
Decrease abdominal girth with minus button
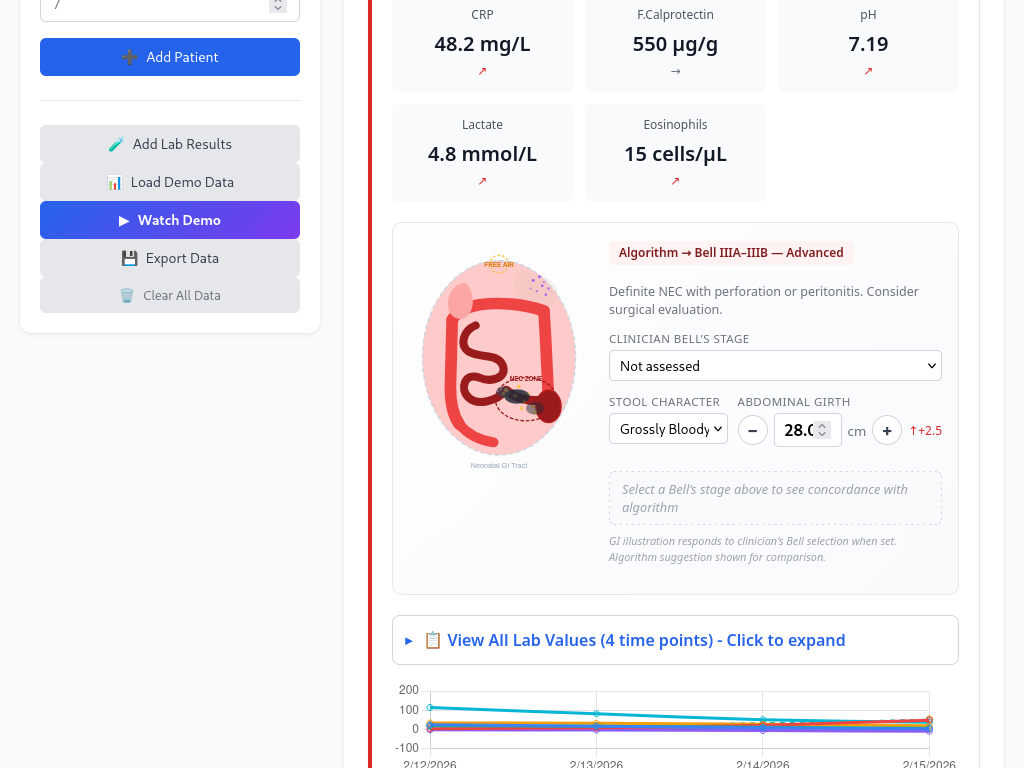coord(753,430)
